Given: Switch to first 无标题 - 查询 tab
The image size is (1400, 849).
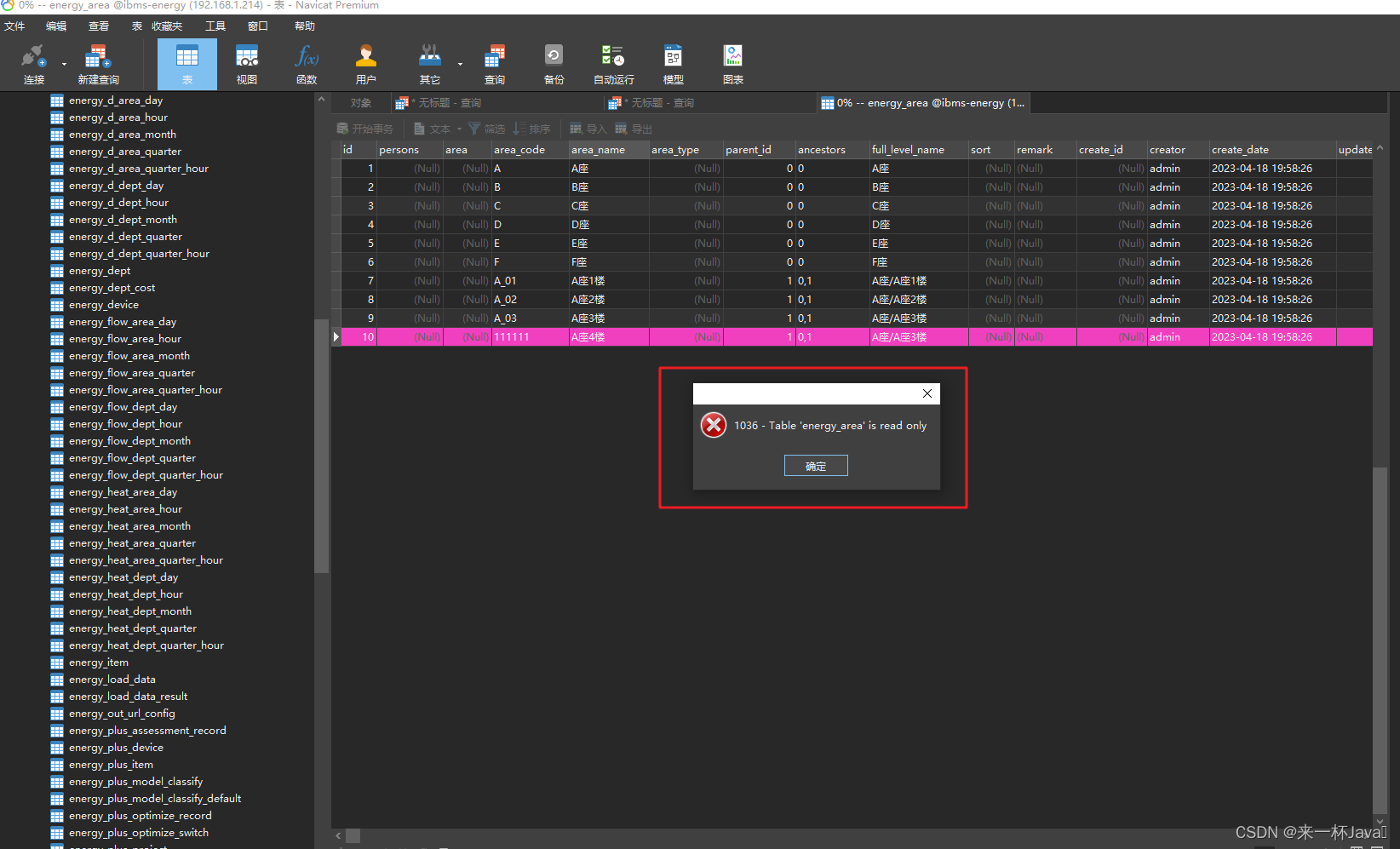Looking at the screenshot, I should [496, 103].
